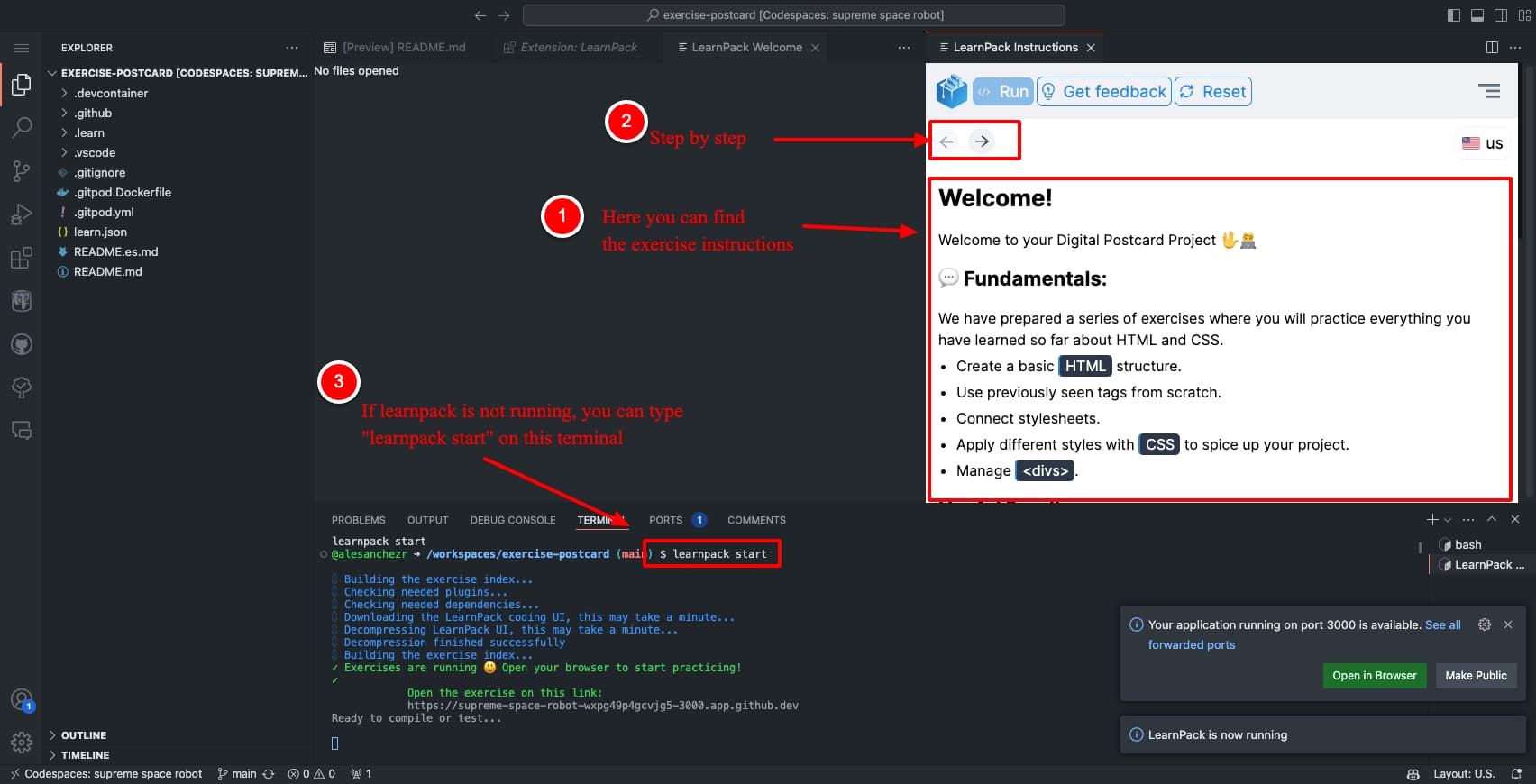Click the Get feedback button
The image size is (1536, 784).
pyautogui.click(x=1104, y=91)
